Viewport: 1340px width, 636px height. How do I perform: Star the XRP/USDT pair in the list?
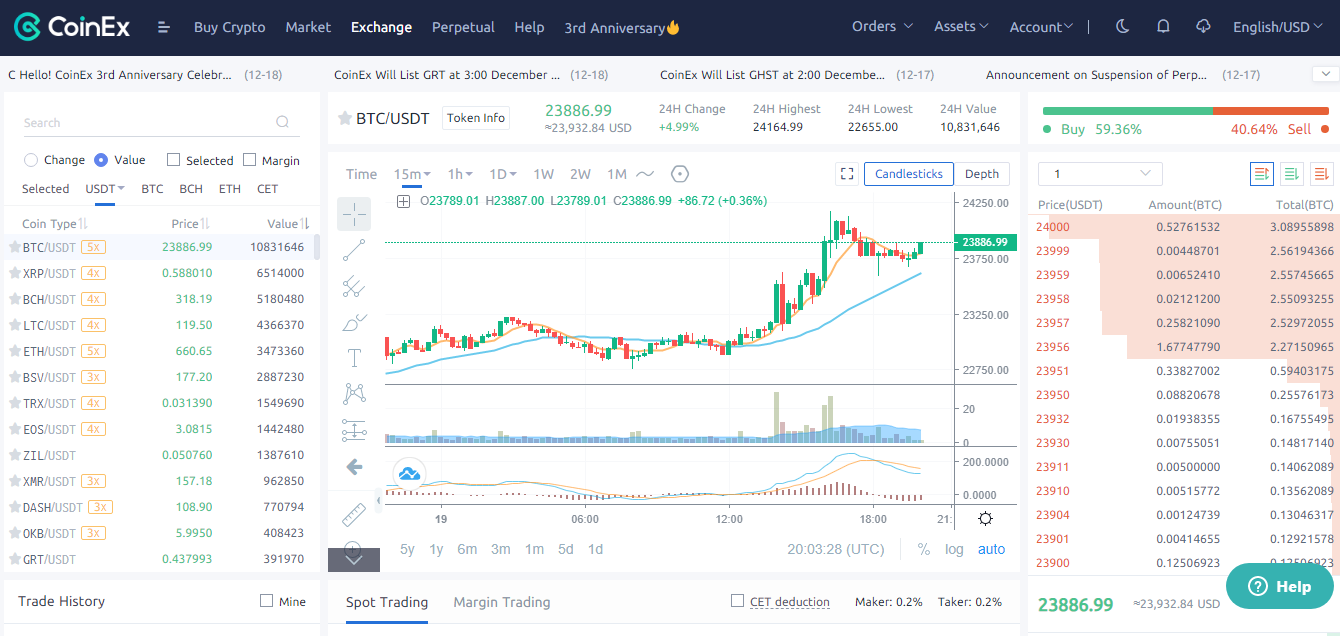(x=14, y=273)
